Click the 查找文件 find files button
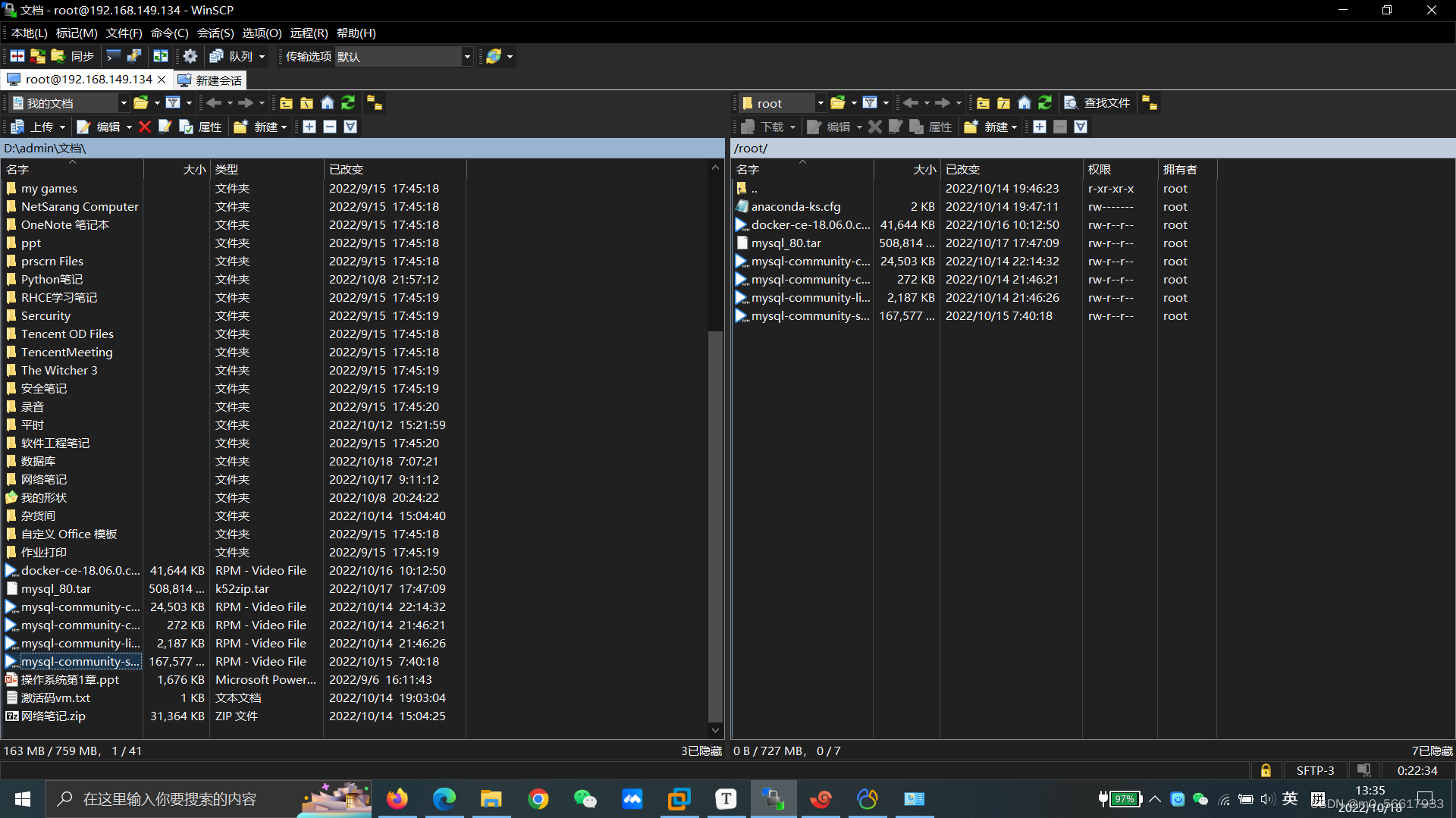The width and height of the screenshot is (1456, 818). pos(1097,103)
